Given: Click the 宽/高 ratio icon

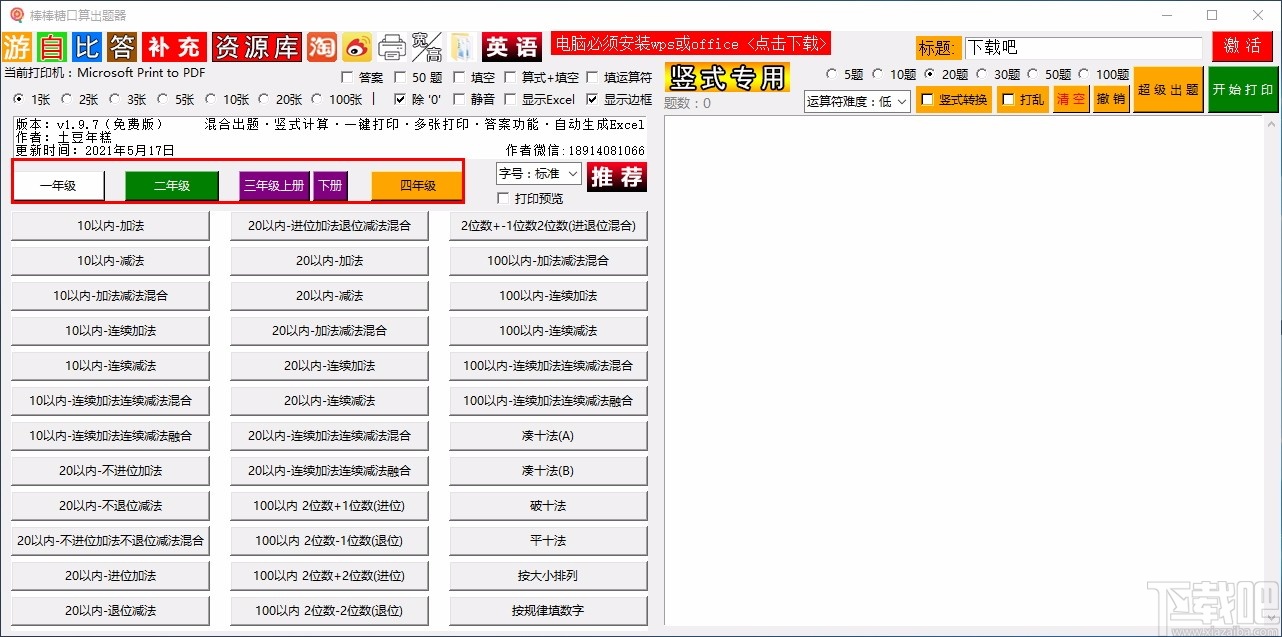Looking at the screenshot, I should [427, 45].
